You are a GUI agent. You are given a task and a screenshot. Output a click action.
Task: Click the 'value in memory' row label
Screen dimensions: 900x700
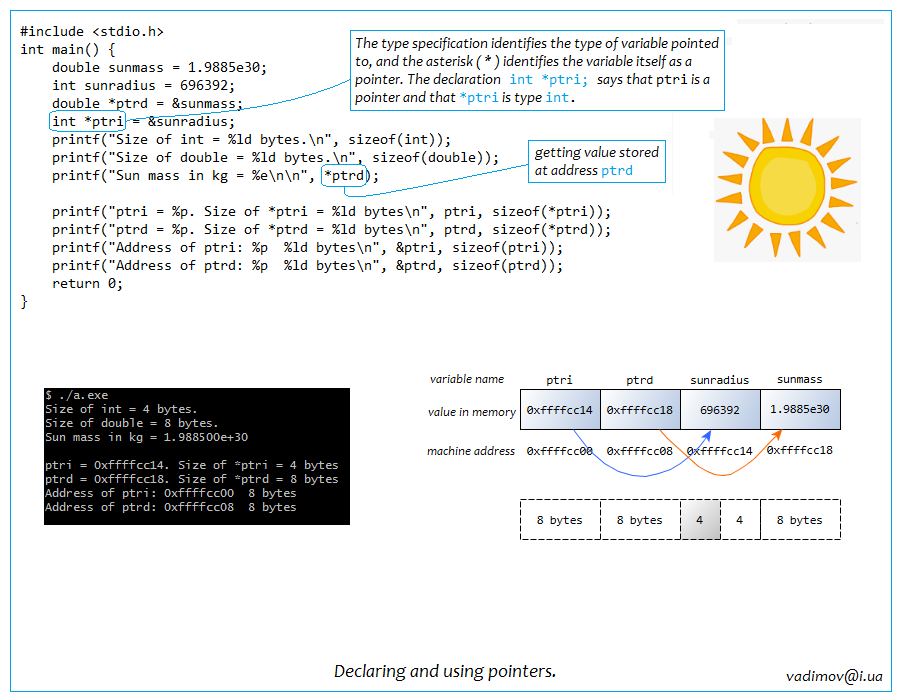click(x=471, y=412)
